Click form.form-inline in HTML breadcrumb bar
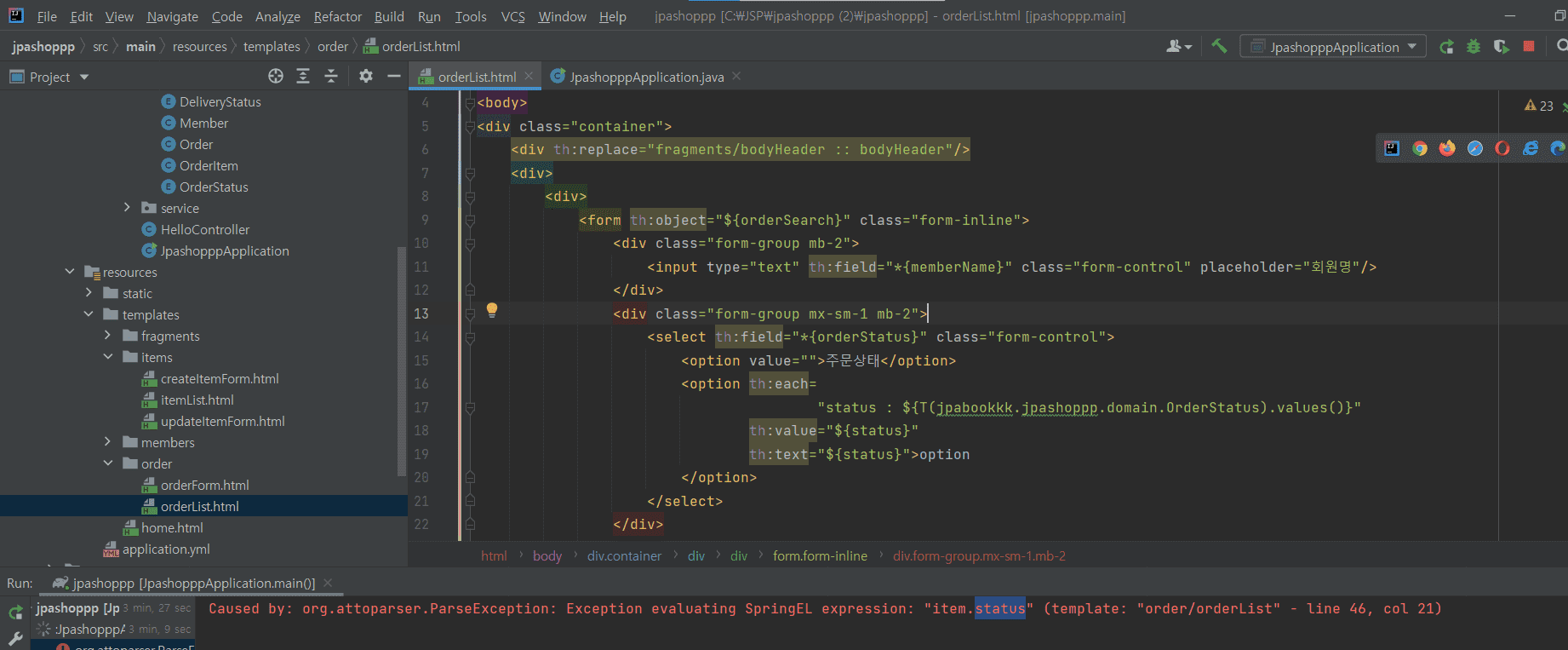This screenshot has width=1568, height=650. (x=820, y=555)
